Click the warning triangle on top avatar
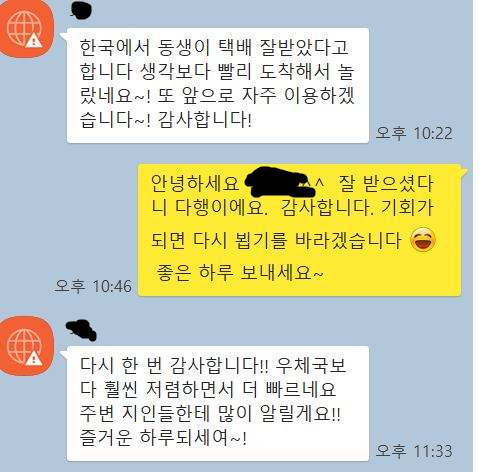 pyautogui.click(x=34, y=41)
